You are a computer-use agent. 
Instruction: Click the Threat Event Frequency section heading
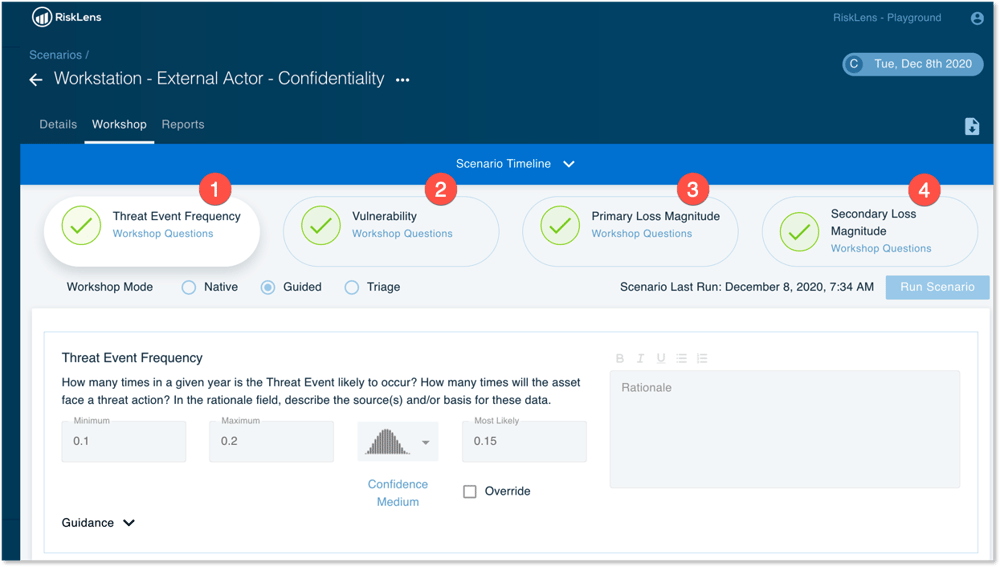pos(132,358)
